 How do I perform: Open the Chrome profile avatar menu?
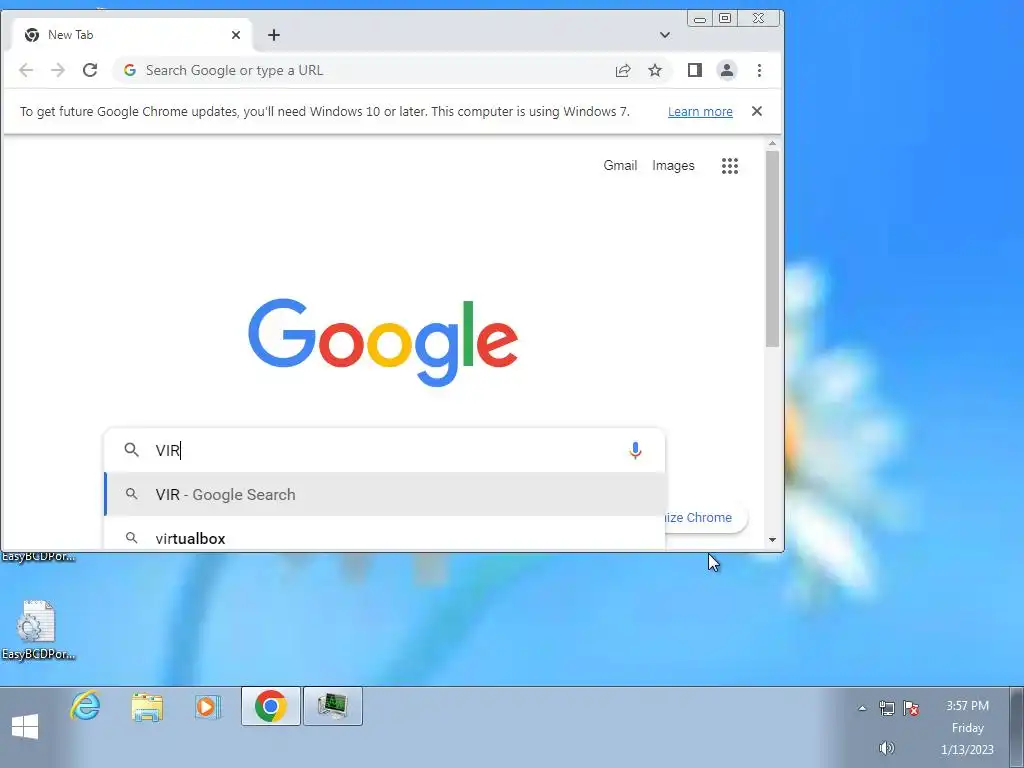point(727,70)
